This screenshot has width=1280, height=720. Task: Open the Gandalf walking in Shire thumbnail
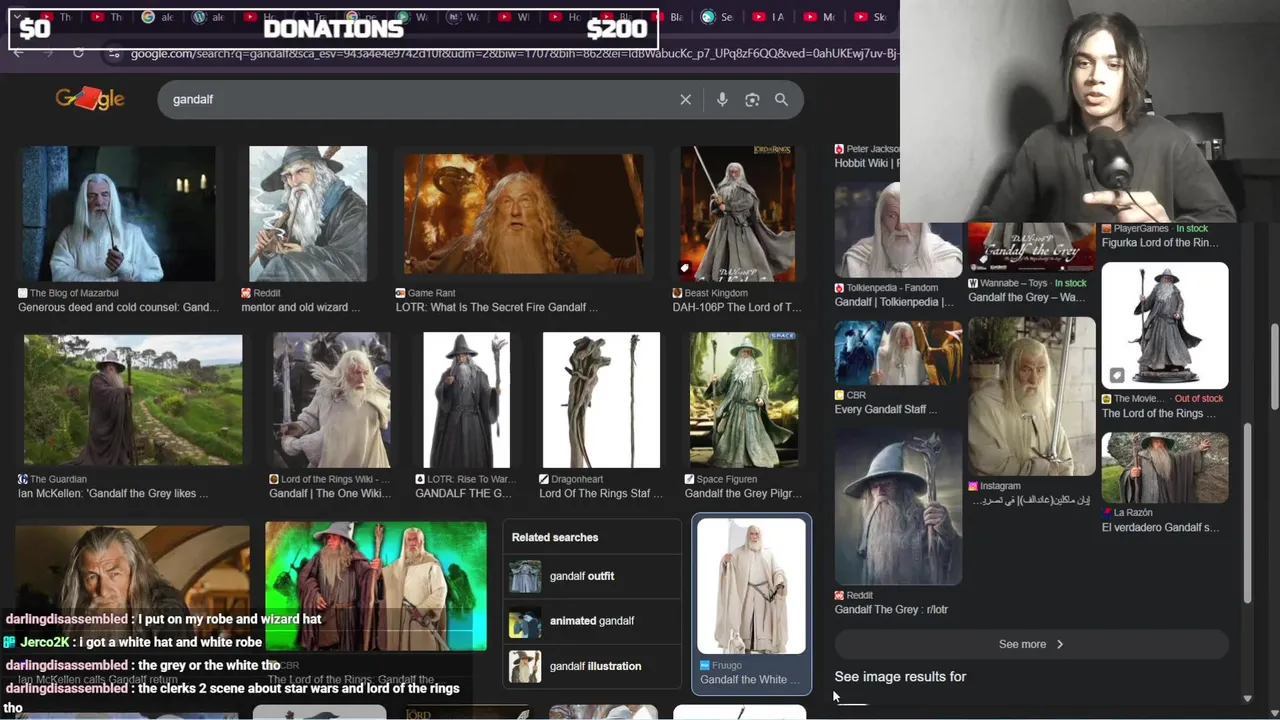tap(133, 400)
